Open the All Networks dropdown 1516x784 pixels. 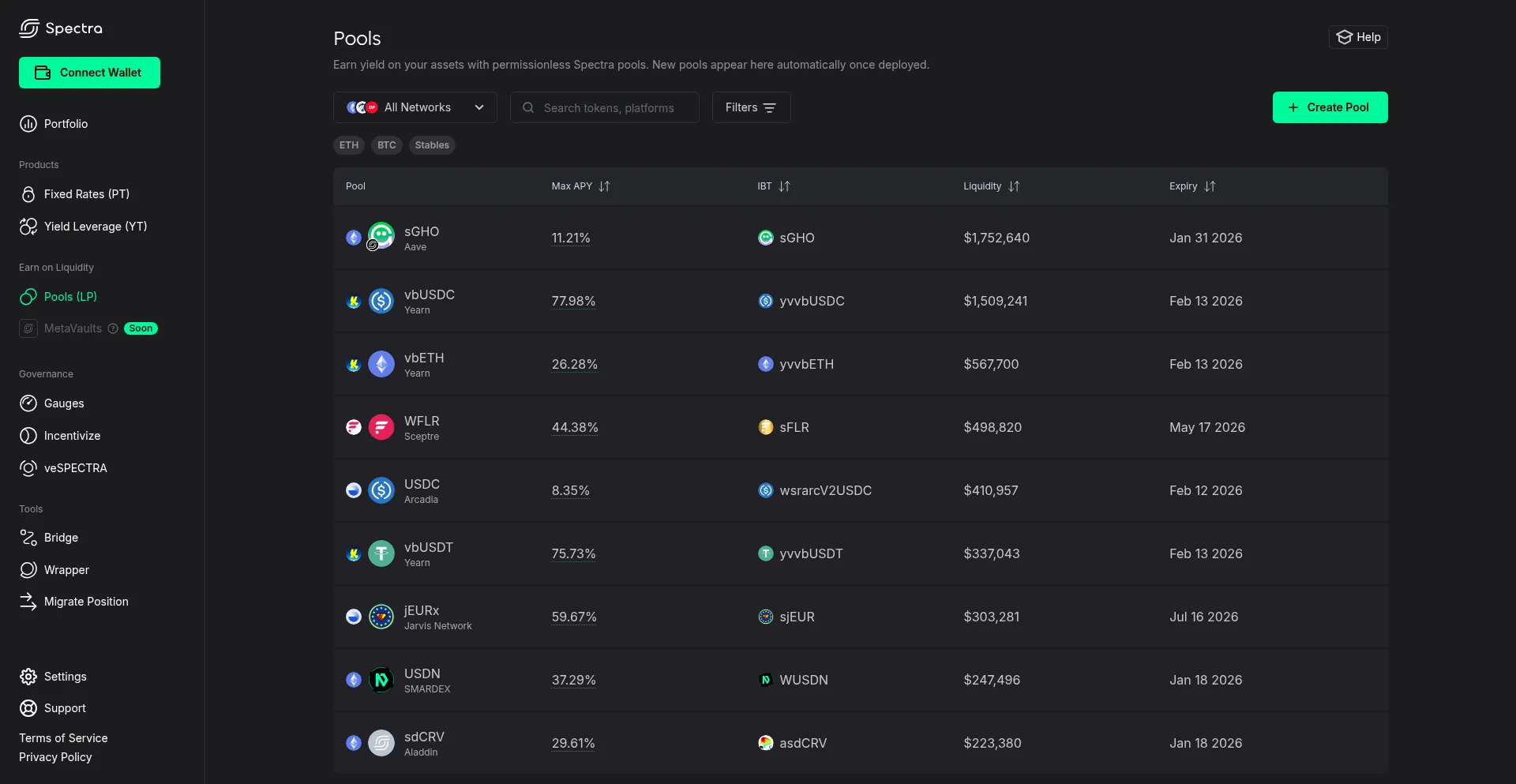pyautogui.click(x=415, y=107)
